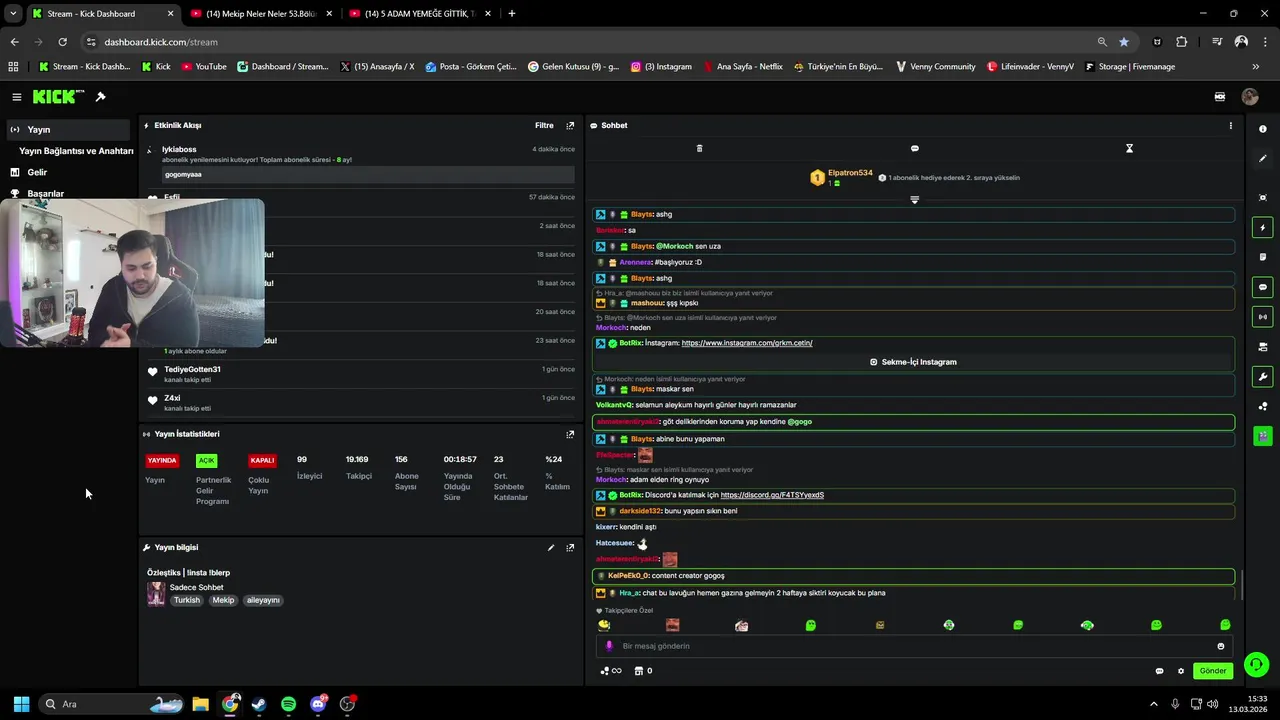Open Filtre in Etkinlik Akışı panel
Viewport: 1280px width, 720px height.
point(544,126)
